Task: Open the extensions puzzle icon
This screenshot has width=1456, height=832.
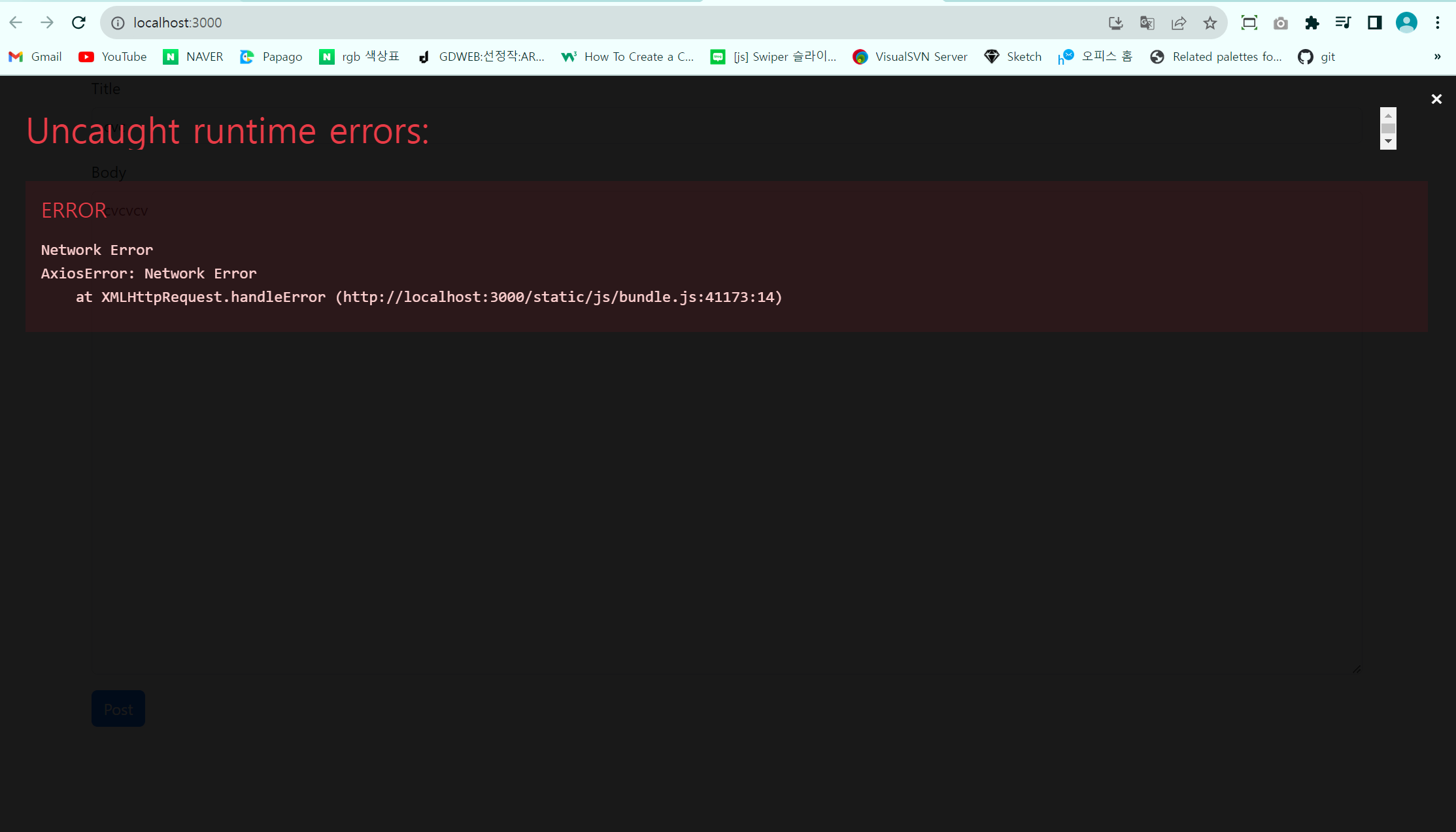Action: tap(1312, 23)
